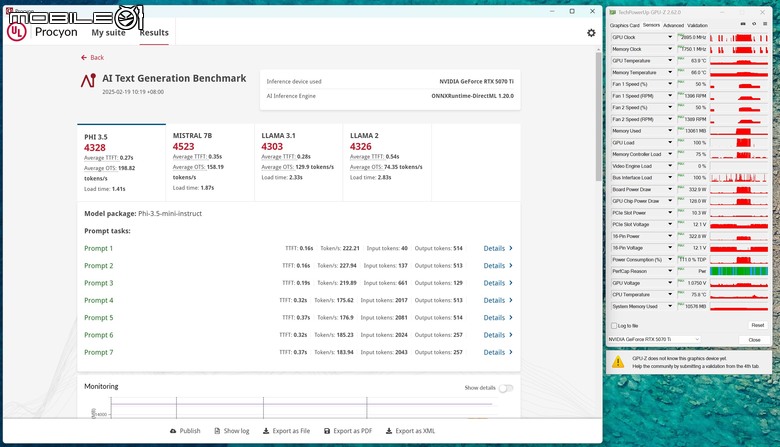Click Export as File button
The width and height of the screenshot is (780, 447).
click(x=287, y=431)
